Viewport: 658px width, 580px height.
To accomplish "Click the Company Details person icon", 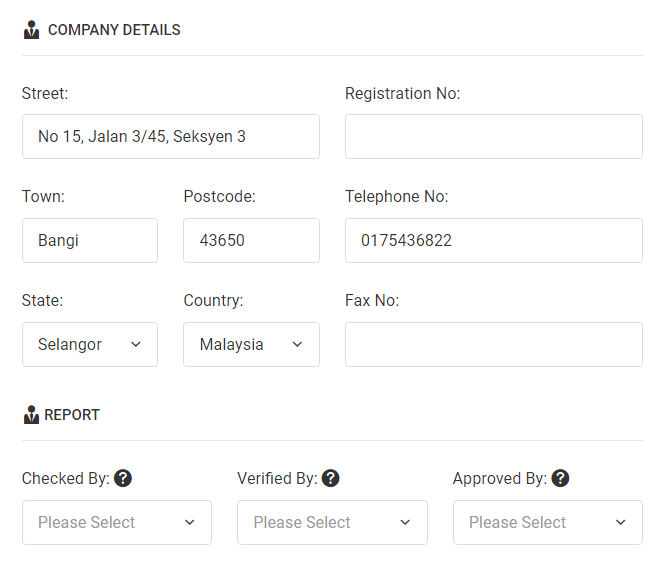I will [31, 30].
